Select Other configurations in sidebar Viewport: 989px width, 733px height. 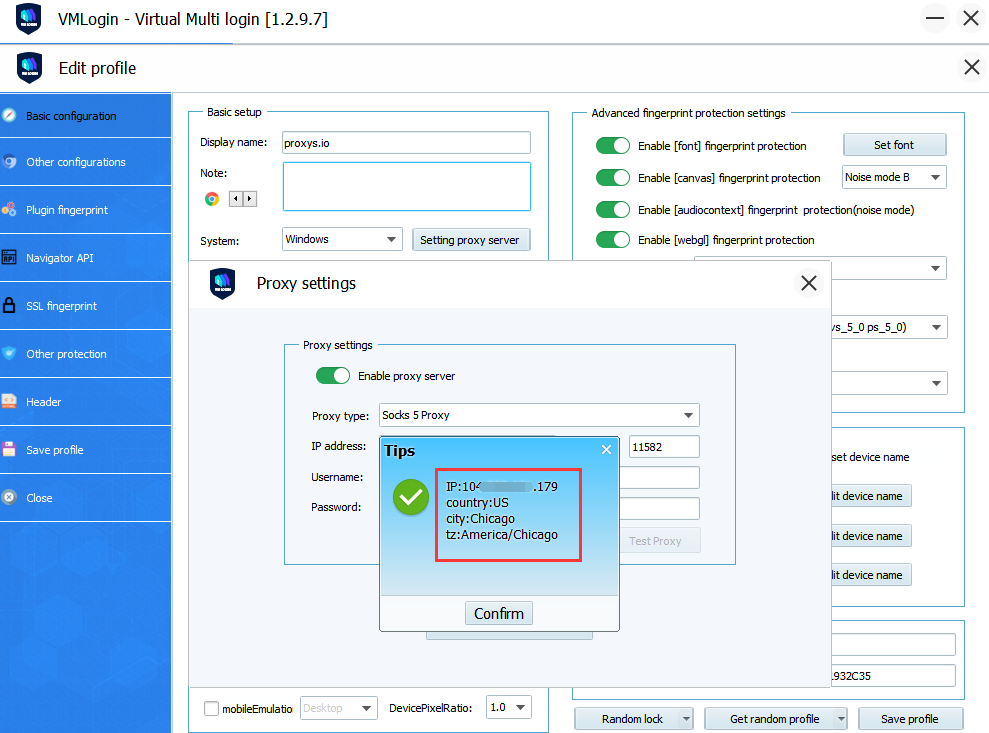(x=76, y=162)
